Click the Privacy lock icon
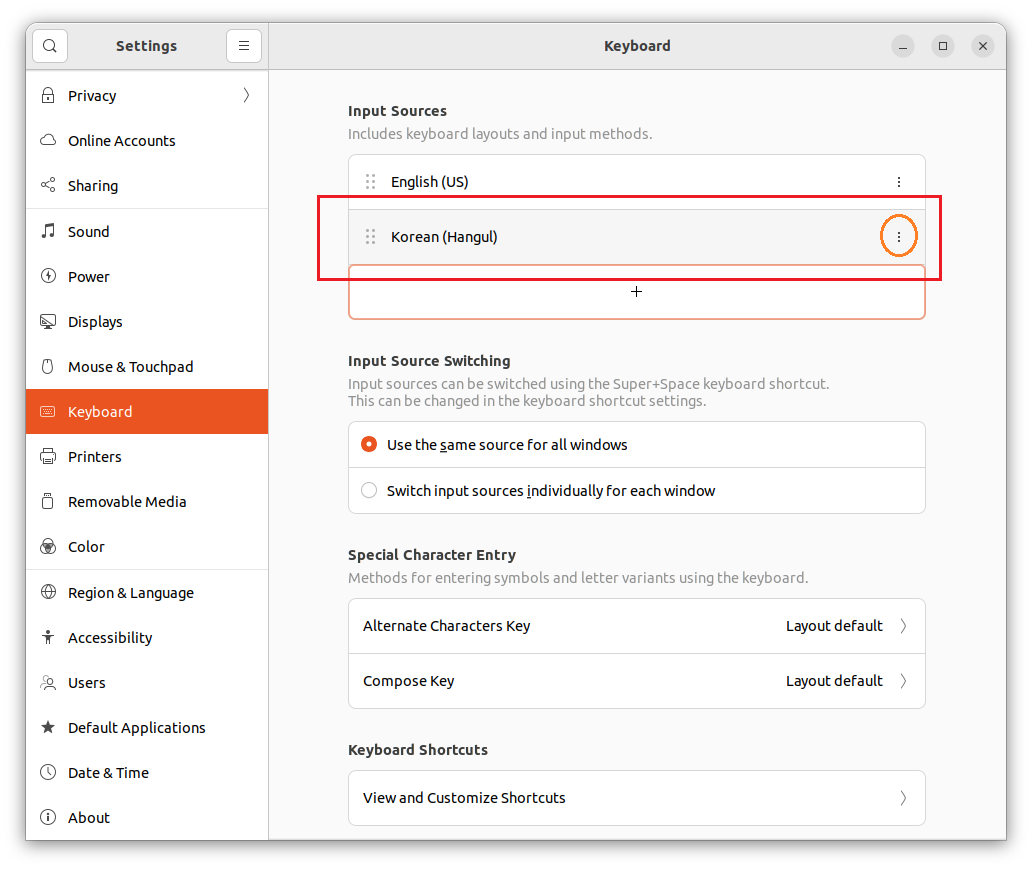 (x=48, y=95)
